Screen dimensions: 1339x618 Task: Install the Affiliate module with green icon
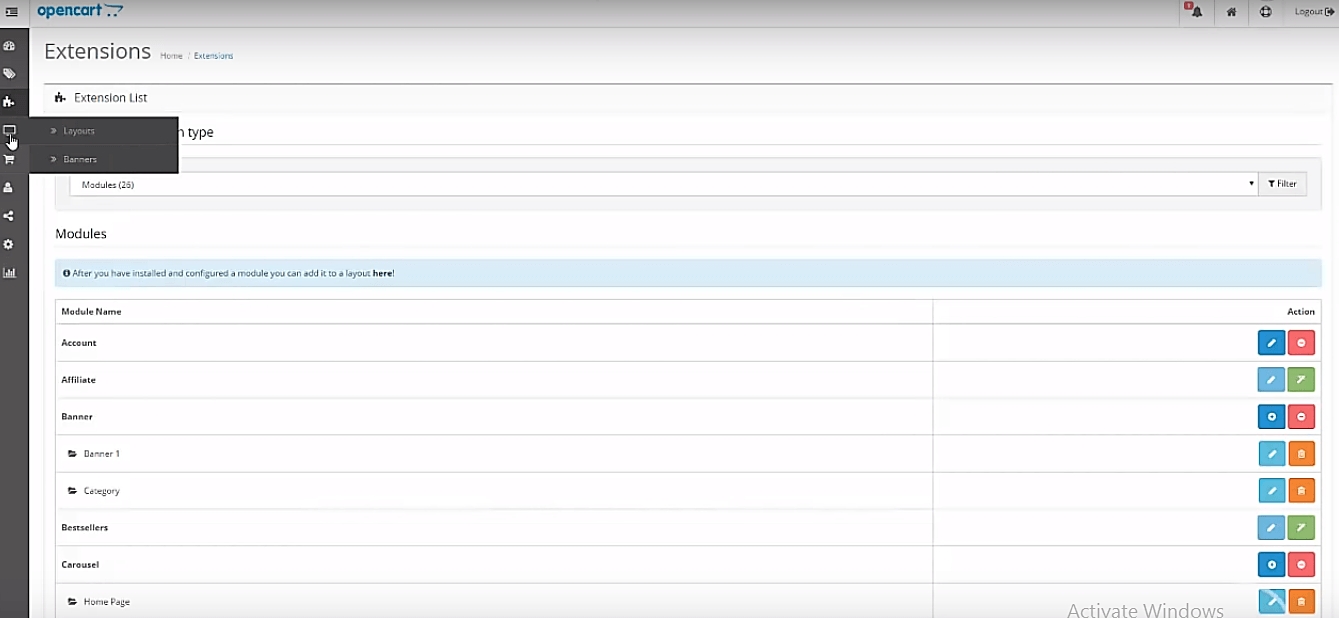click(1301, 380)
